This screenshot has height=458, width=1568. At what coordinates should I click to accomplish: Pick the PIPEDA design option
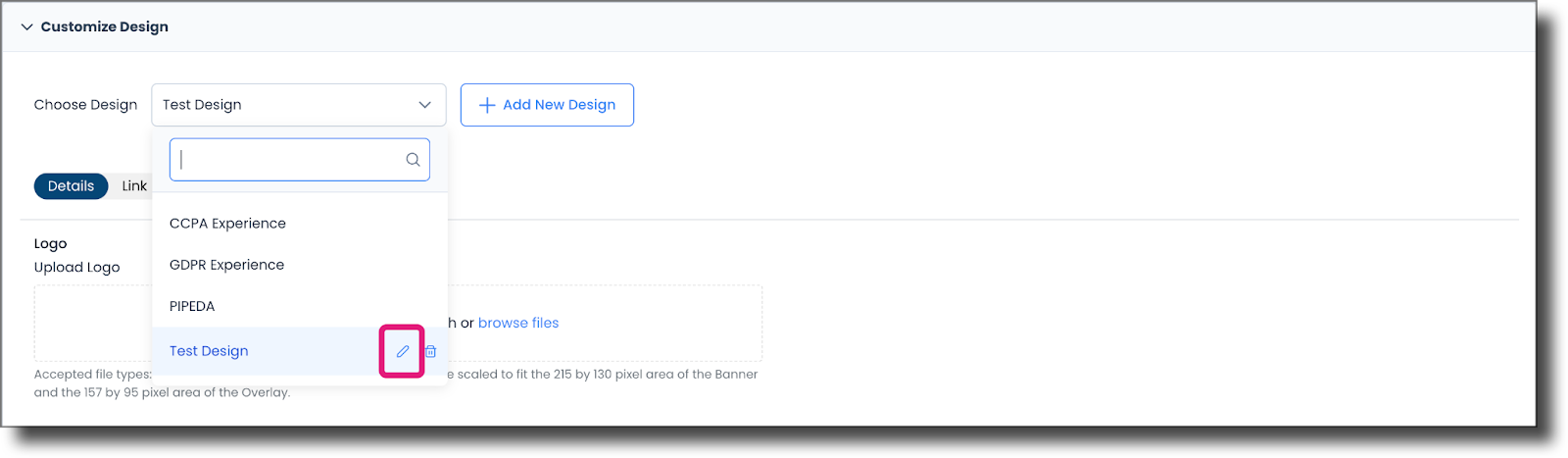coord(192,306)
